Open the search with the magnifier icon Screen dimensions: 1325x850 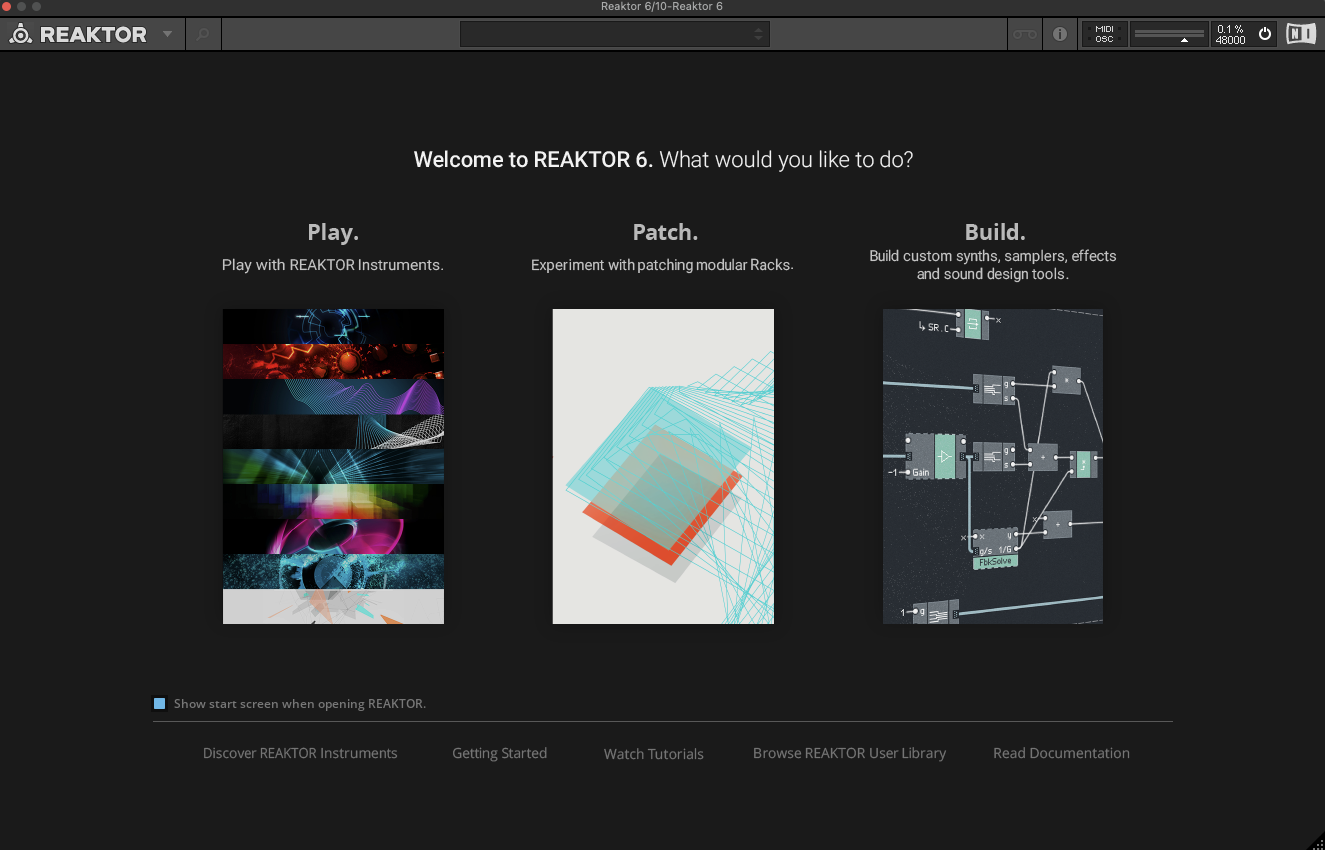202,33
